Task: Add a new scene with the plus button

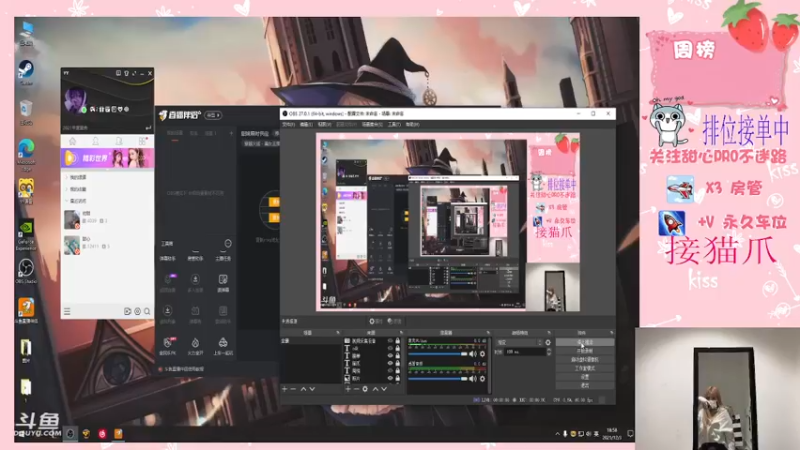Action: click(285, 389)
